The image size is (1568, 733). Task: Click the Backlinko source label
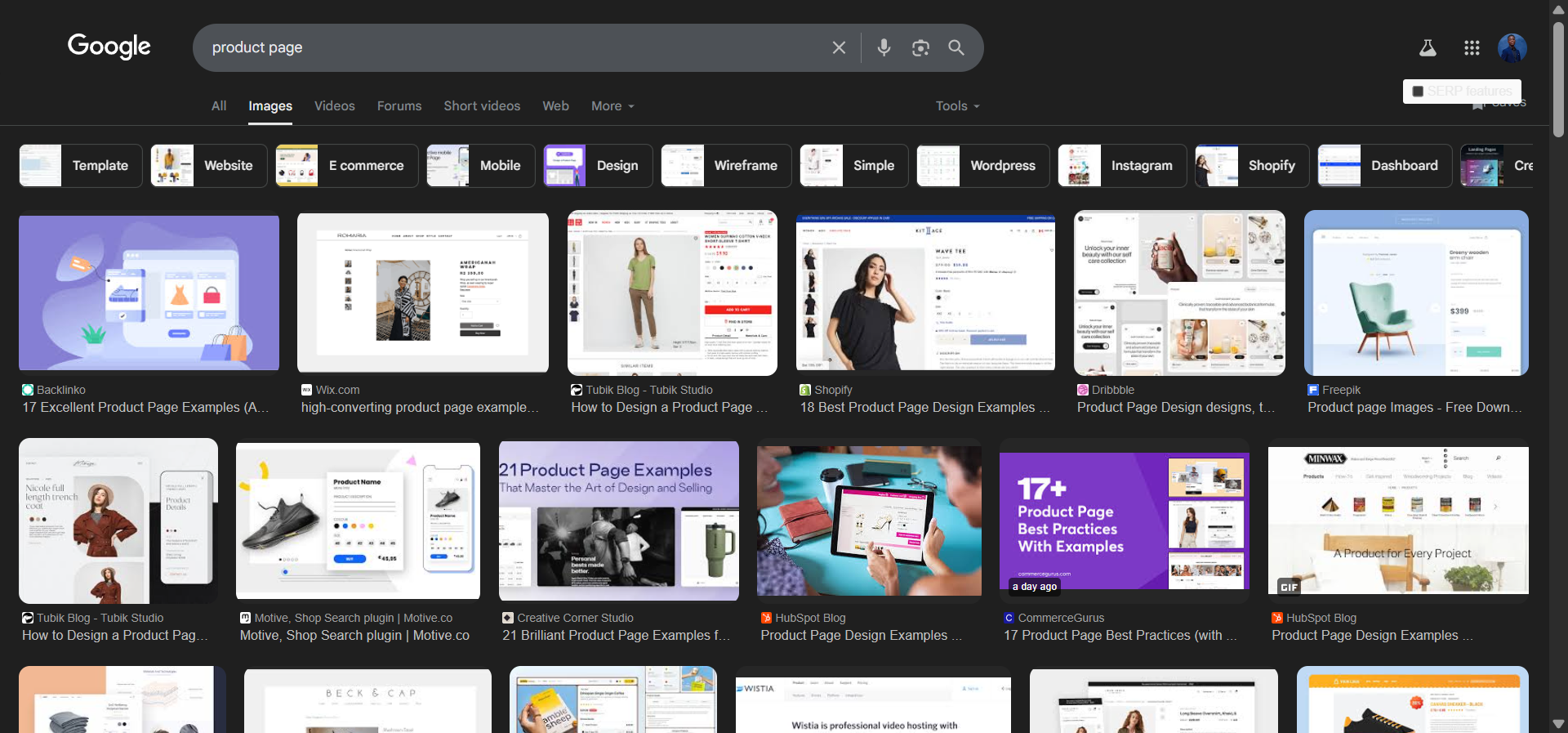61,390
